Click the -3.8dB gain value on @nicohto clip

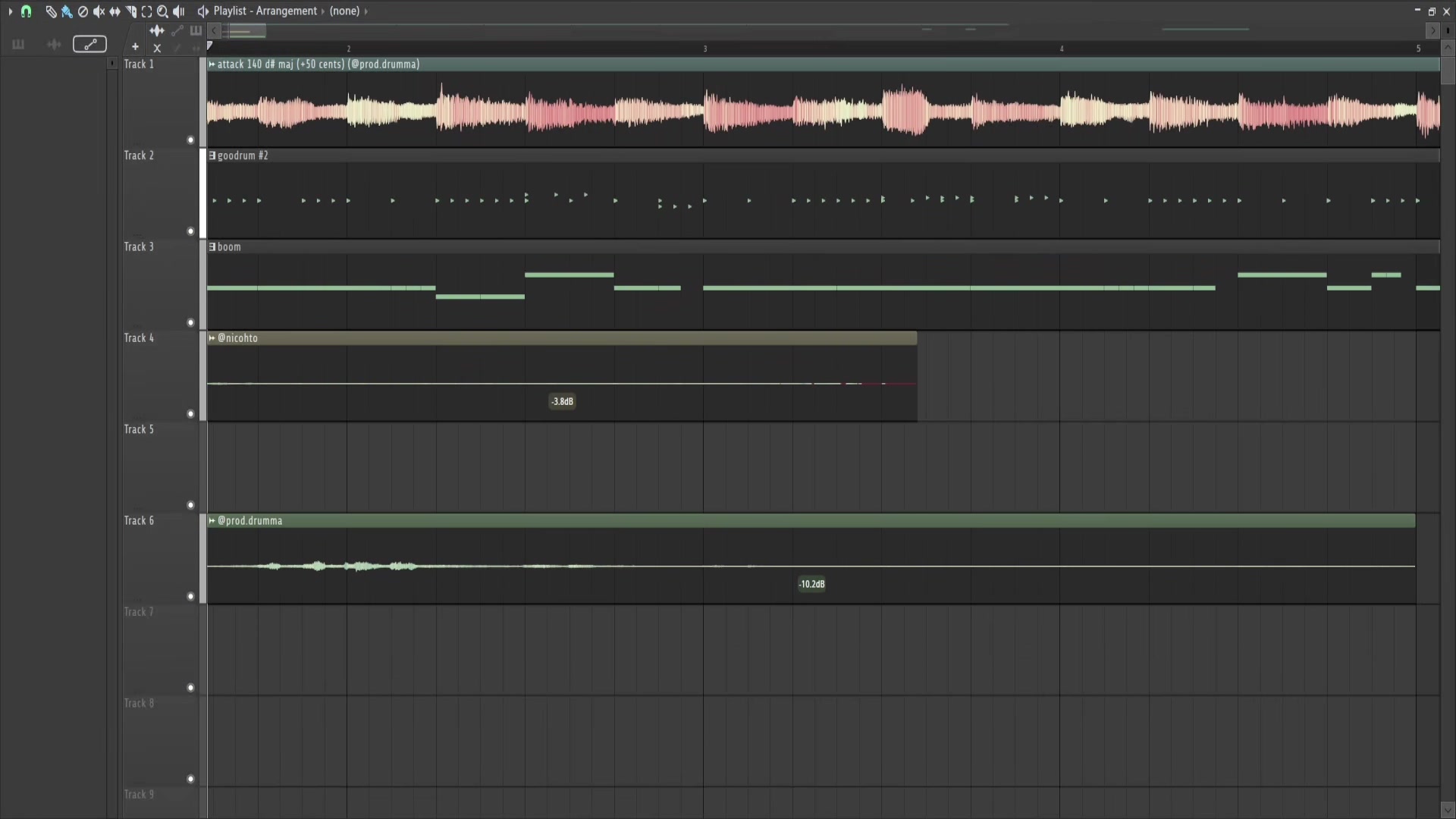(562, 401)
